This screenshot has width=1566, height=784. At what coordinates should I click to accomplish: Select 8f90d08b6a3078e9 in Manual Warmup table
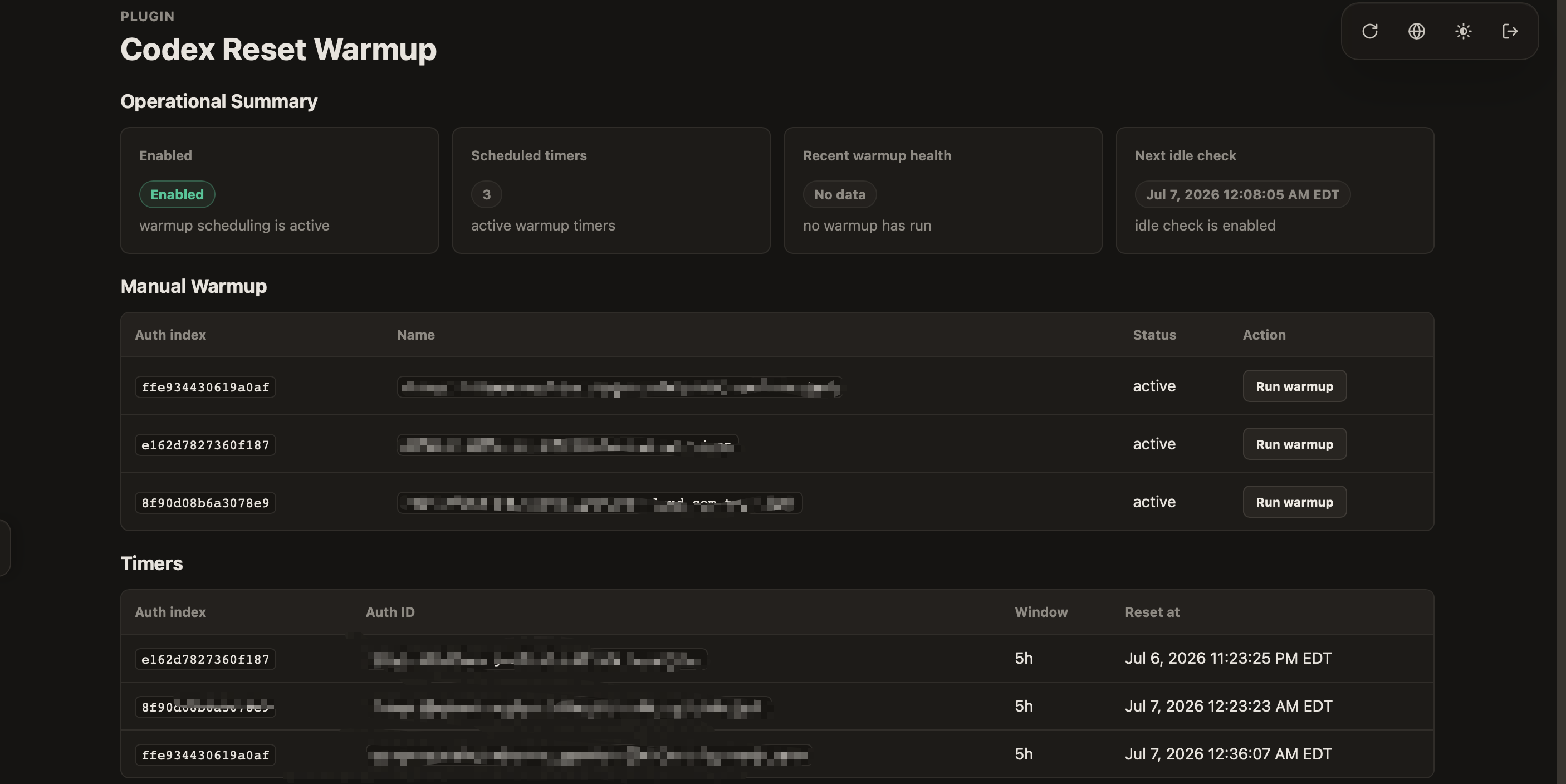point(205,503)
